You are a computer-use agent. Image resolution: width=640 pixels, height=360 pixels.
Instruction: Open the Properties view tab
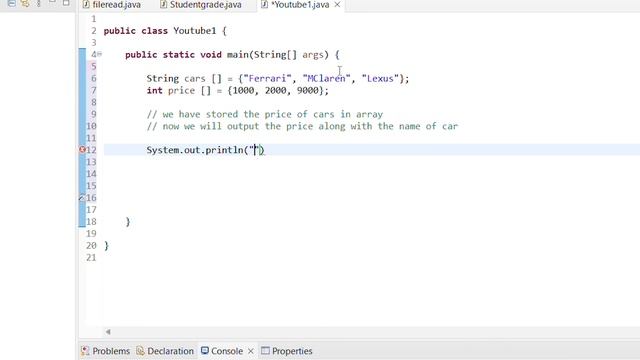pyautogui.click(x=287, y=351)
